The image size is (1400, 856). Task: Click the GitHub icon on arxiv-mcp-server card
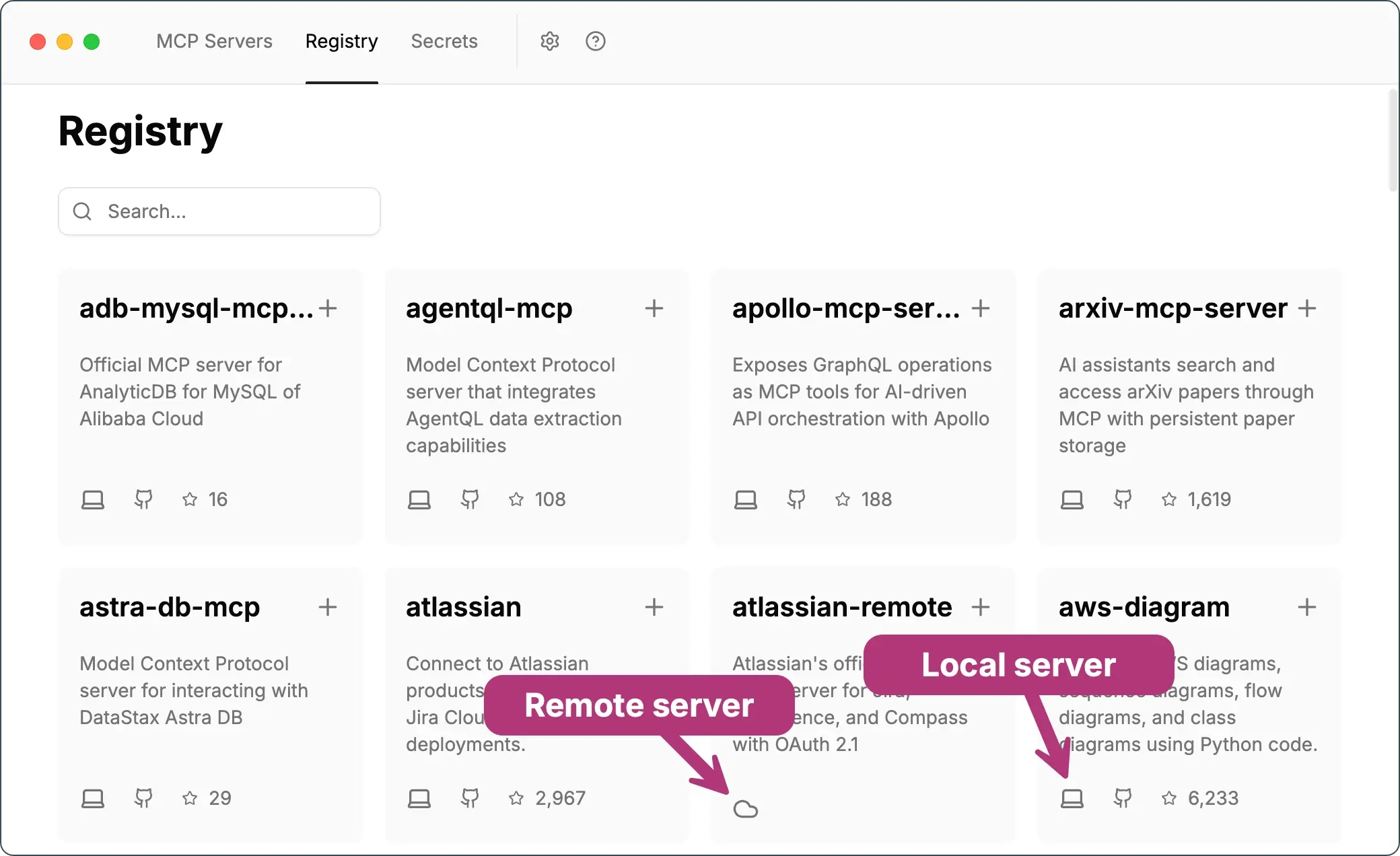pos(1123,499)
